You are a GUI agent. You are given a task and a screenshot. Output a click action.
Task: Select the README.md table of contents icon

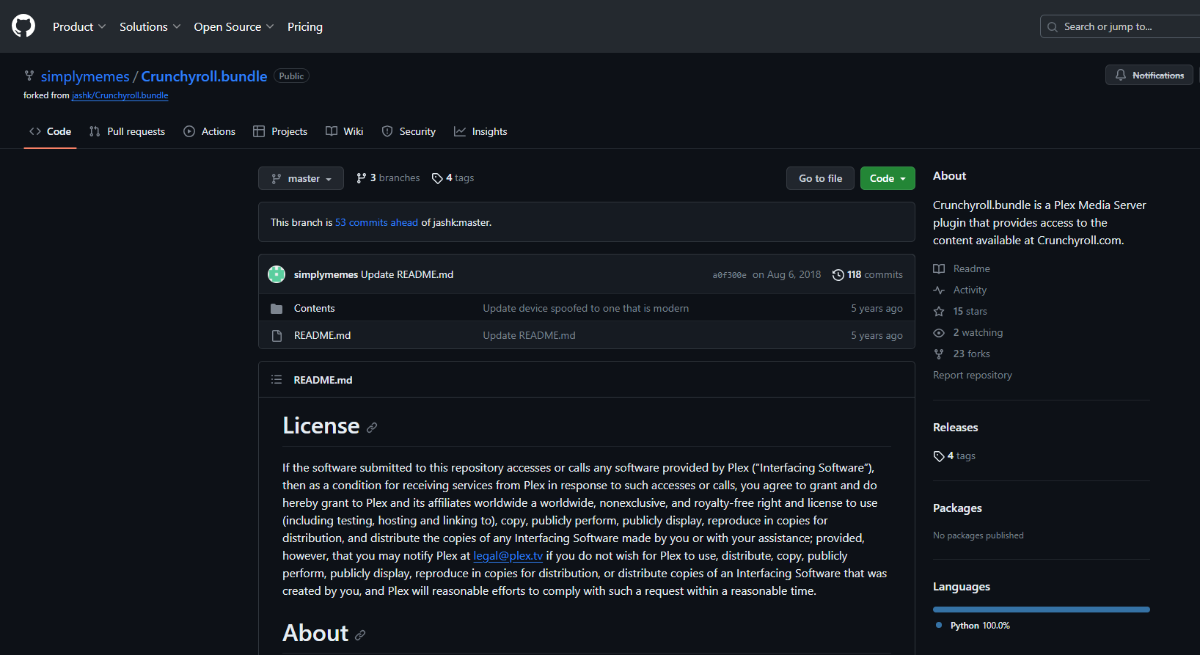point(276,380)
